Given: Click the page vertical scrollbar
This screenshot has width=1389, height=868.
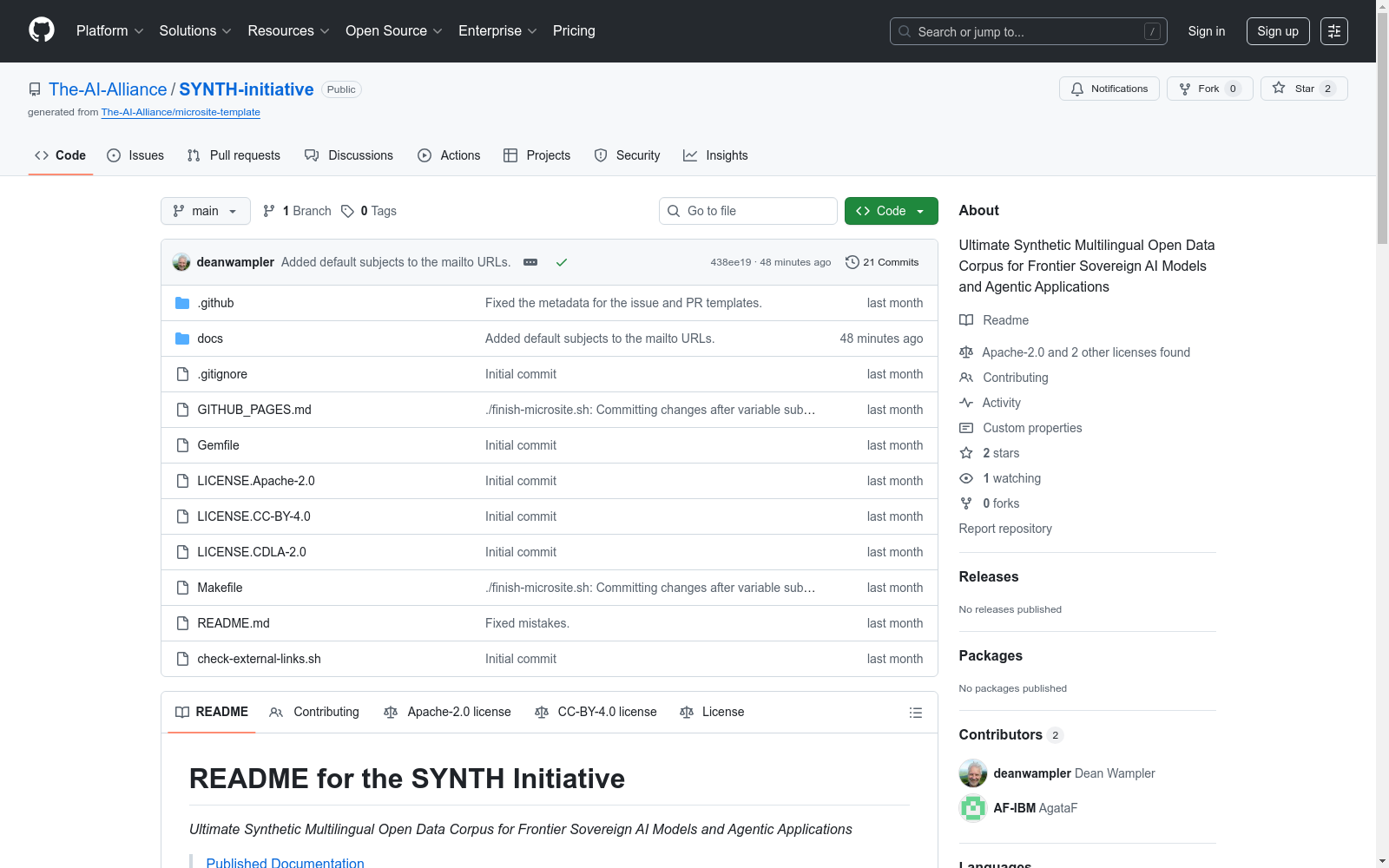Looking at the screenshot, I should point(1382,130).
